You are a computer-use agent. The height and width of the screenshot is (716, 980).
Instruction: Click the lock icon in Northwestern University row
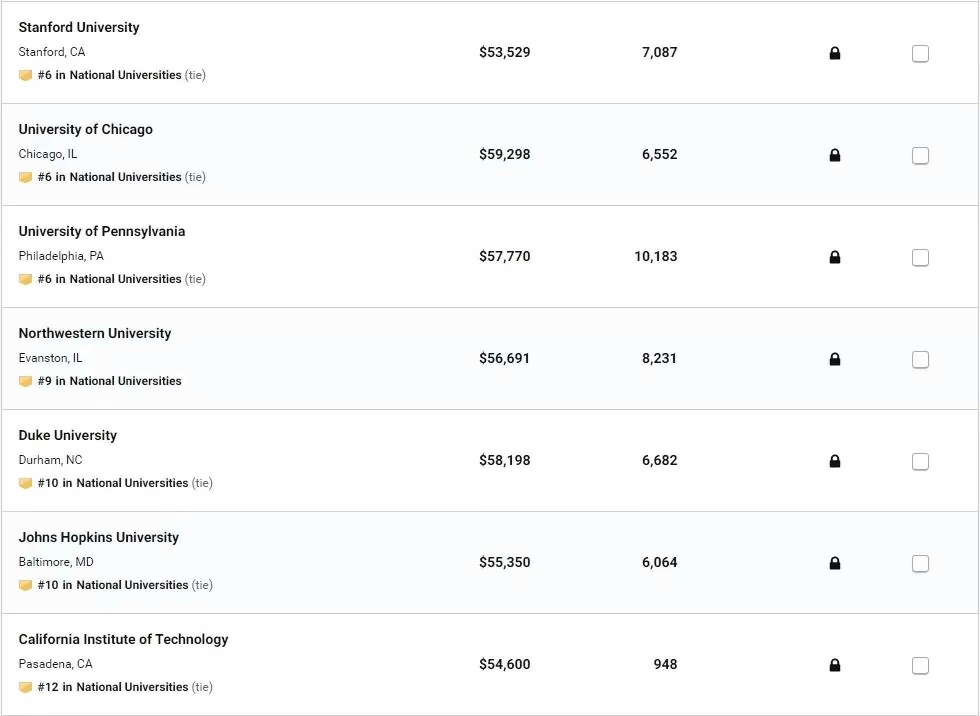click(x=835, y=359)
